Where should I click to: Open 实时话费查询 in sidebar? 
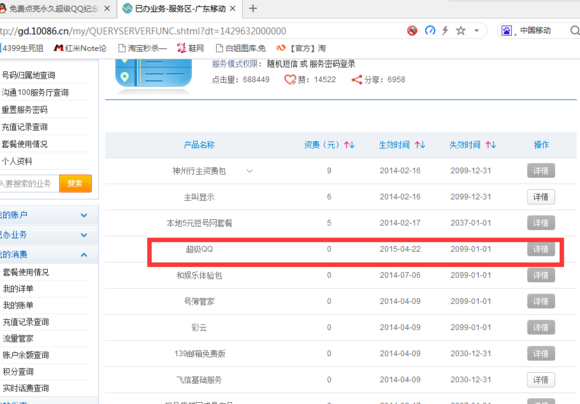click(x=26, y=388)
